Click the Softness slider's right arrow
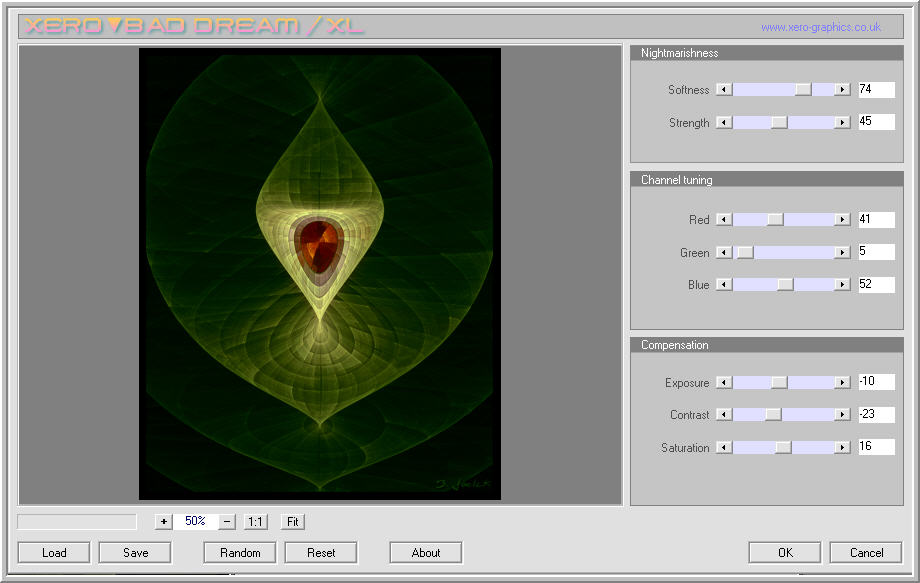920x583 pixels. click(x=843, y=90)
